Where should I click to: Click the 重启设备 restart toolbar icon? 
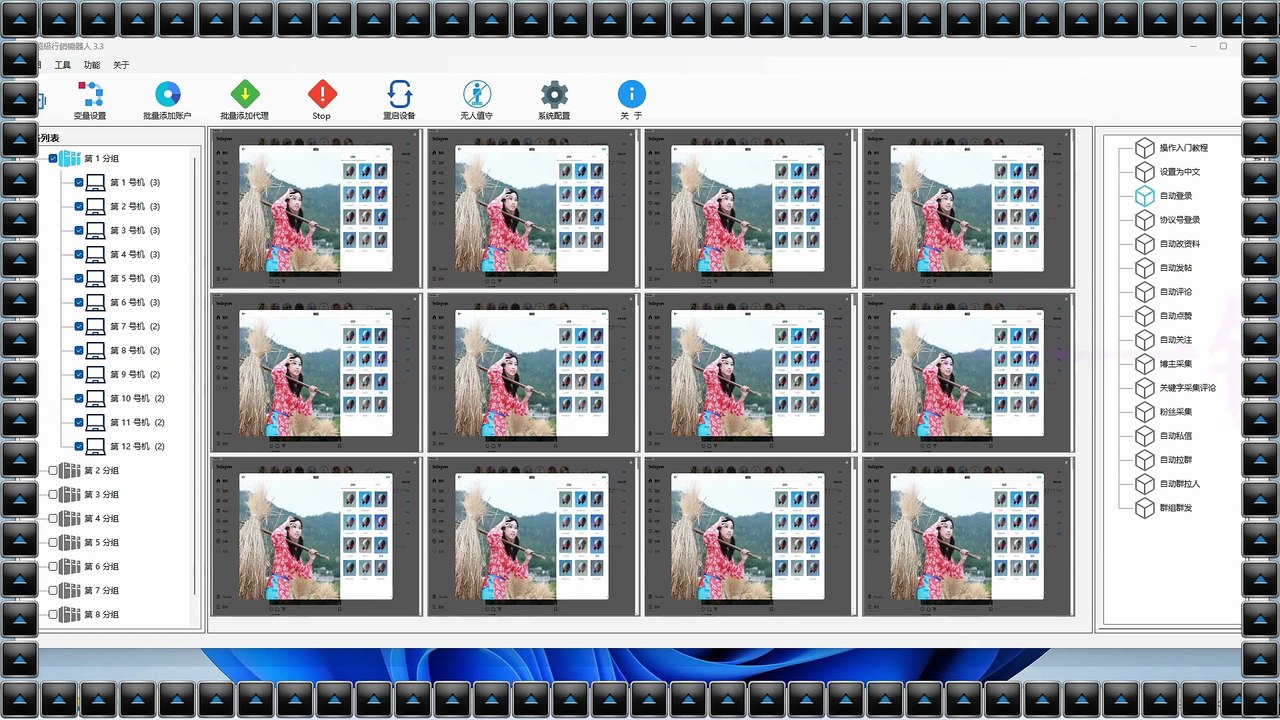399,95
